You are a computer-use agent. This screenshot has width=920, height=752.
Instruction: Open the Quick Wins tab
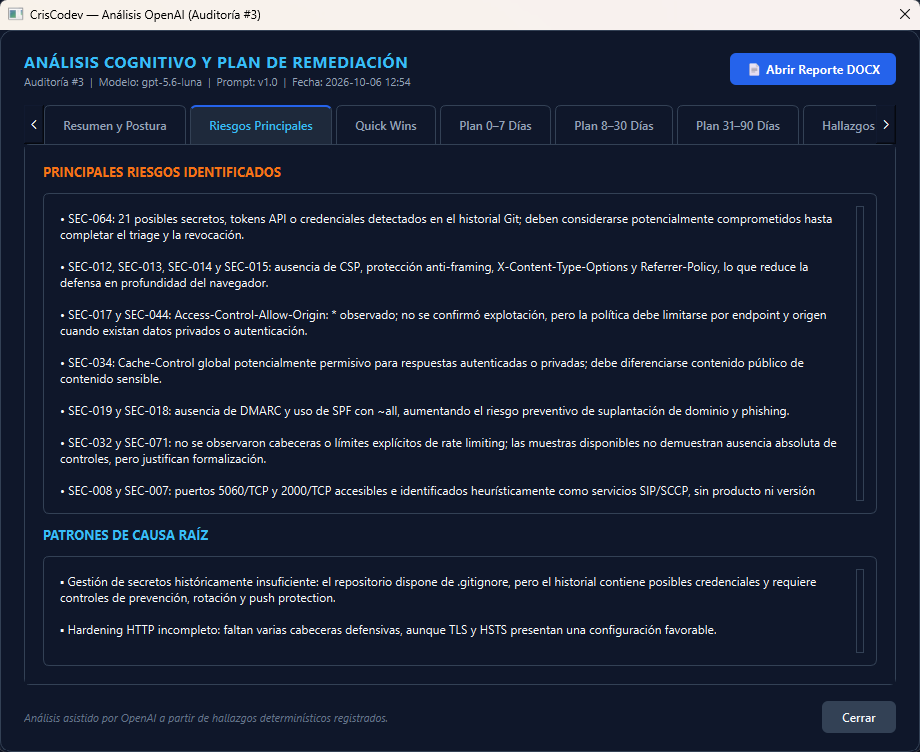(386, 126)
